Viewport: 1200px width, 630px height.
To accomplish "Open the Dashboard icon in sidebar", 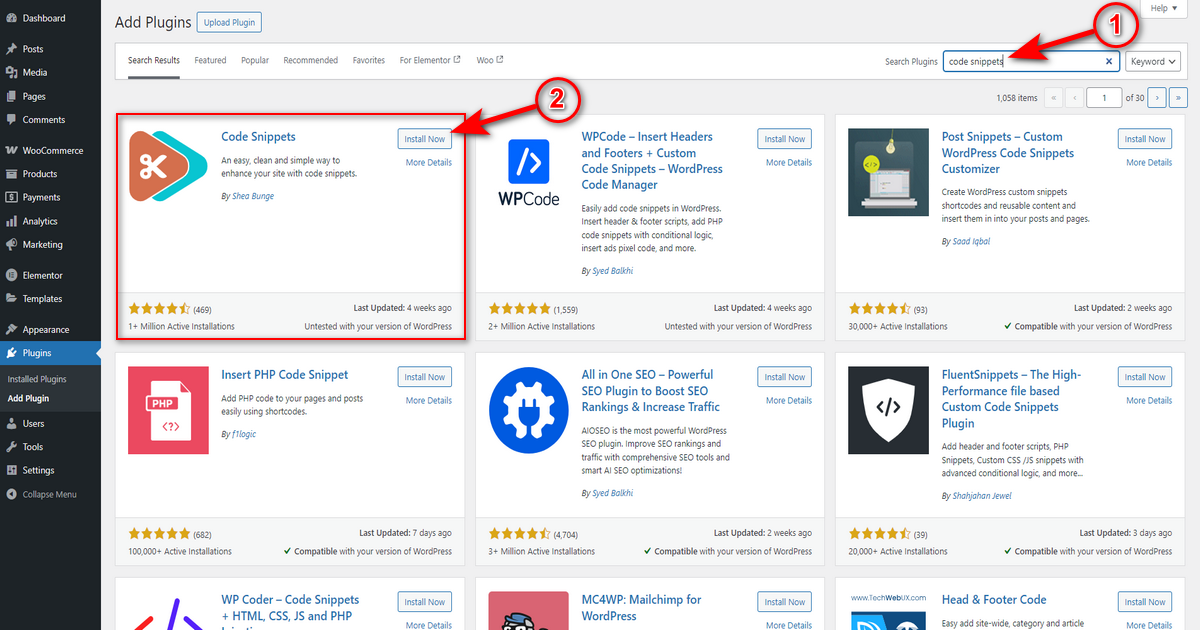I will click(x=11, y=18).
